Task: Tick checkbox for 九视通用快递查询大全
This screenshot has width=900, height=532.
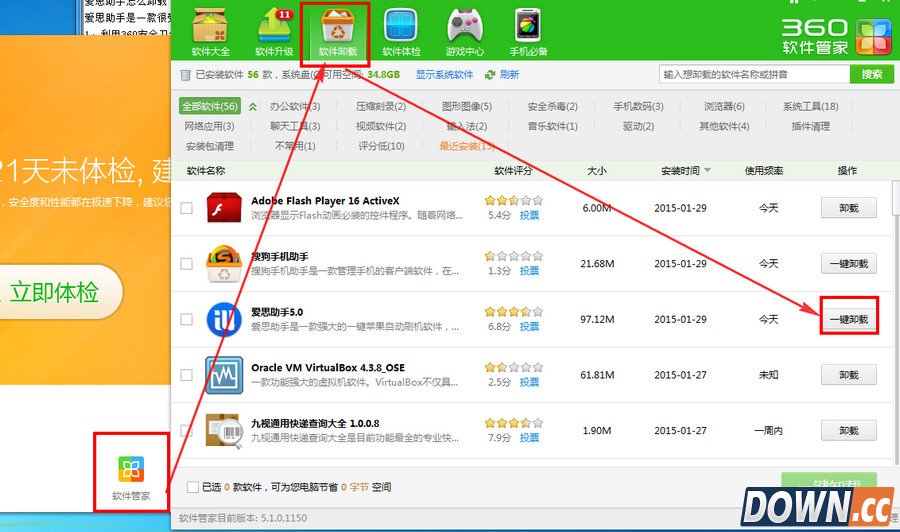Action: click(187, 430)
